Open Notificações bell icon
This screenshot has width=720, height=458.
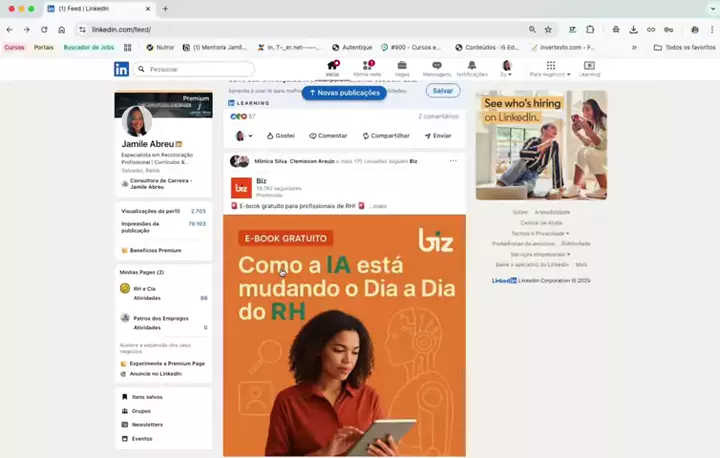coord(472,68)
